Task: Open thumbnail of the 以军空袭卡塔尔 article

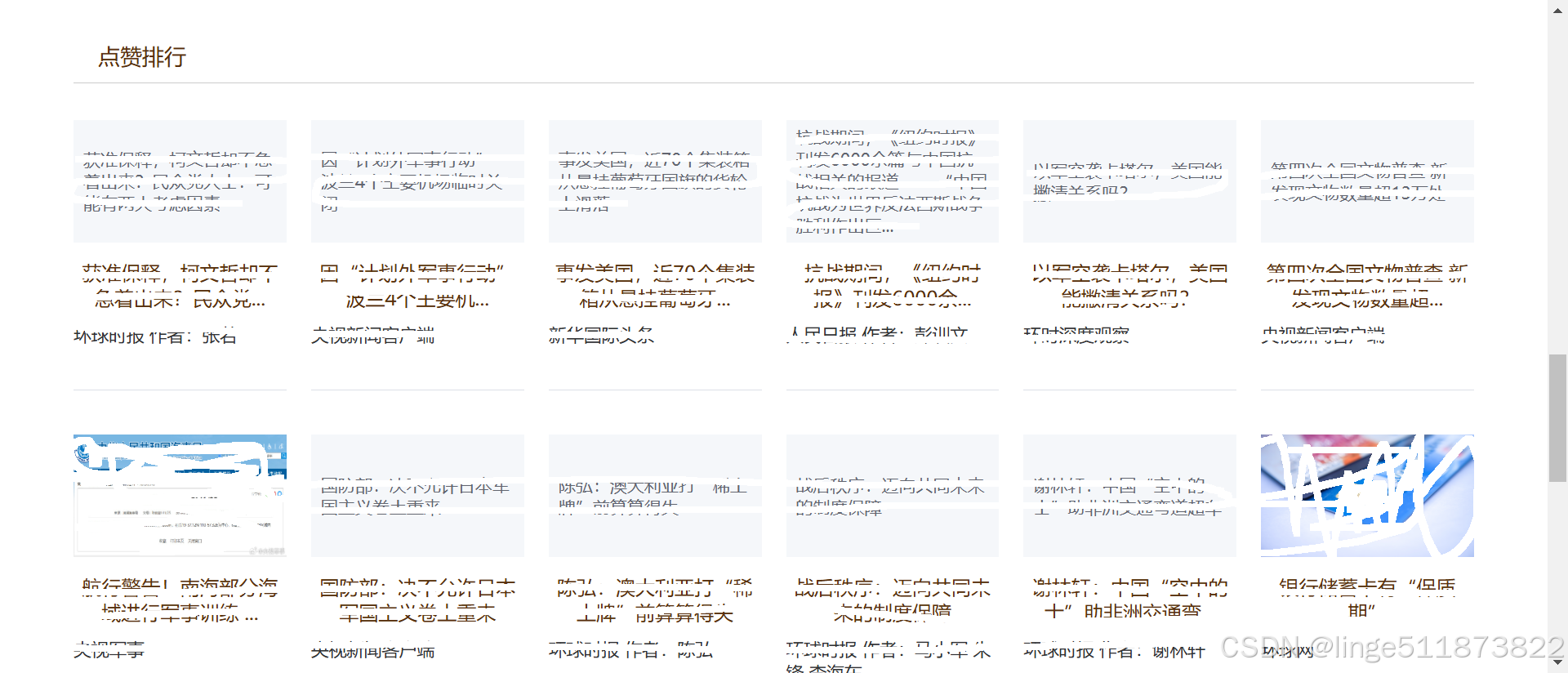Action: (1129, 181)
